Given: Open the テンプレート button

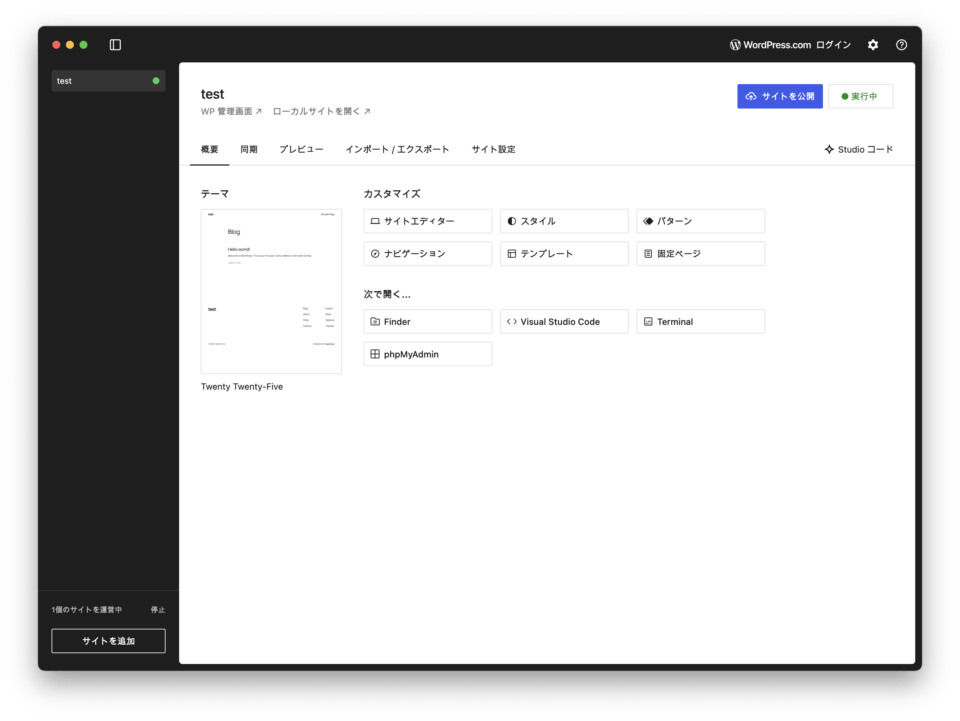Looking at the screenshot, I should [x=564, y=253].
